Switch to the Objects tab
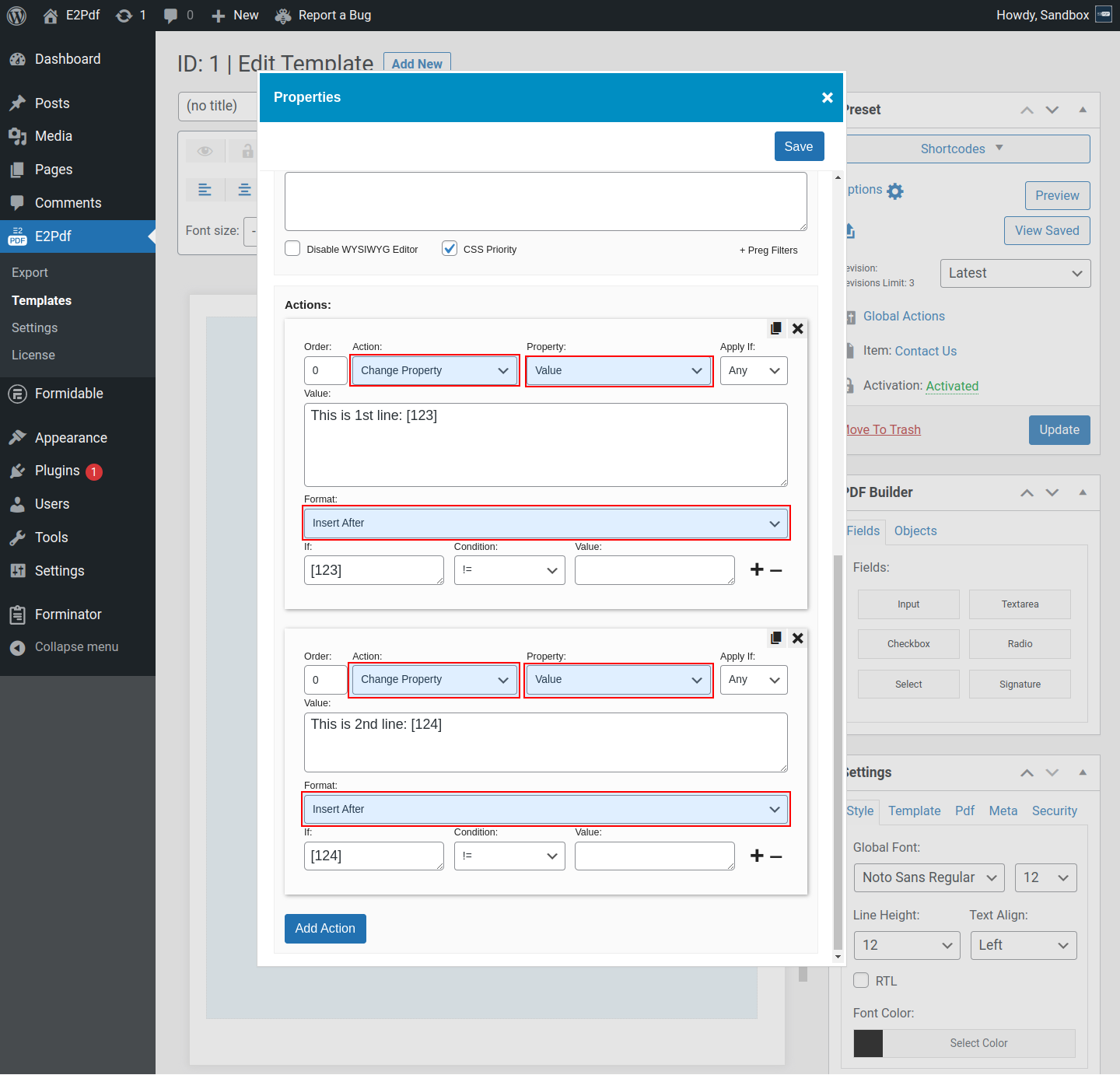Viewport: 1120px width, 1075px height. tap(915, 531)
